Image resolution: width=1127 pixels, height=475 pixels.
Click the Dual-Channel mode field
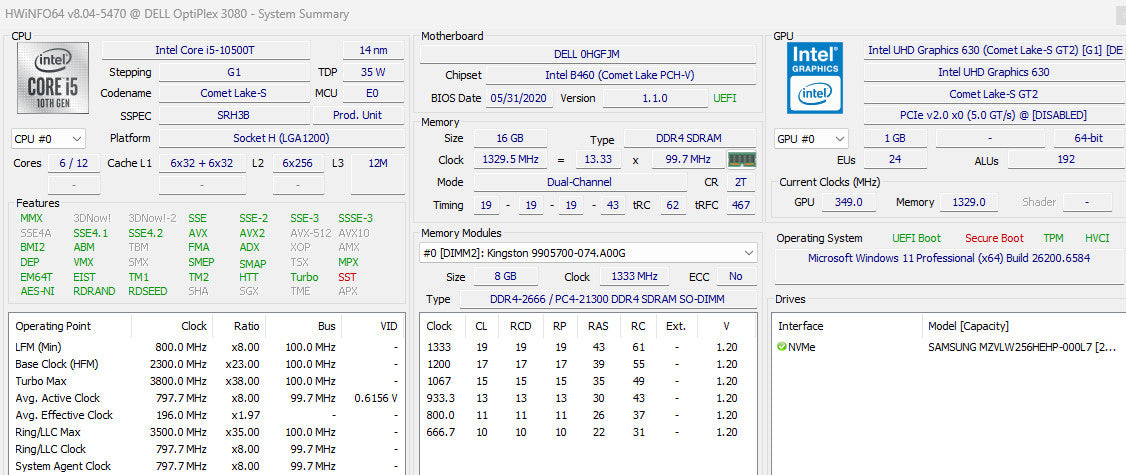pos(579,183)
